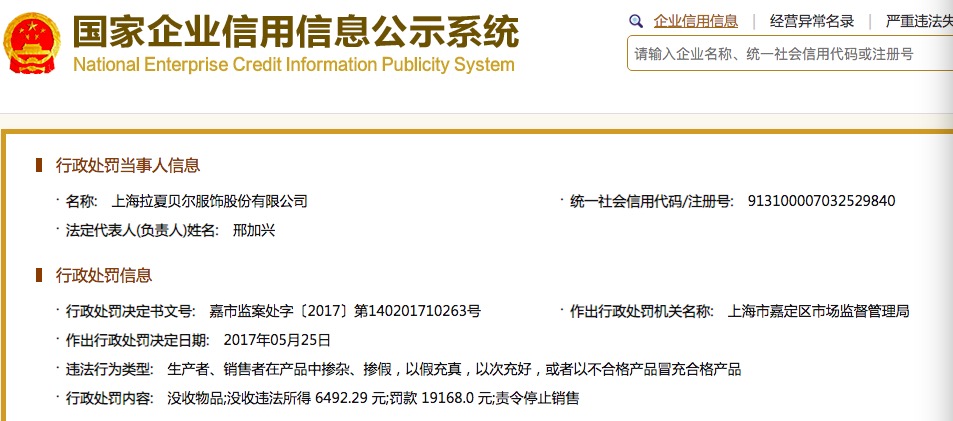Select the decision date 2017年05月25日

[x=277, y=340]
